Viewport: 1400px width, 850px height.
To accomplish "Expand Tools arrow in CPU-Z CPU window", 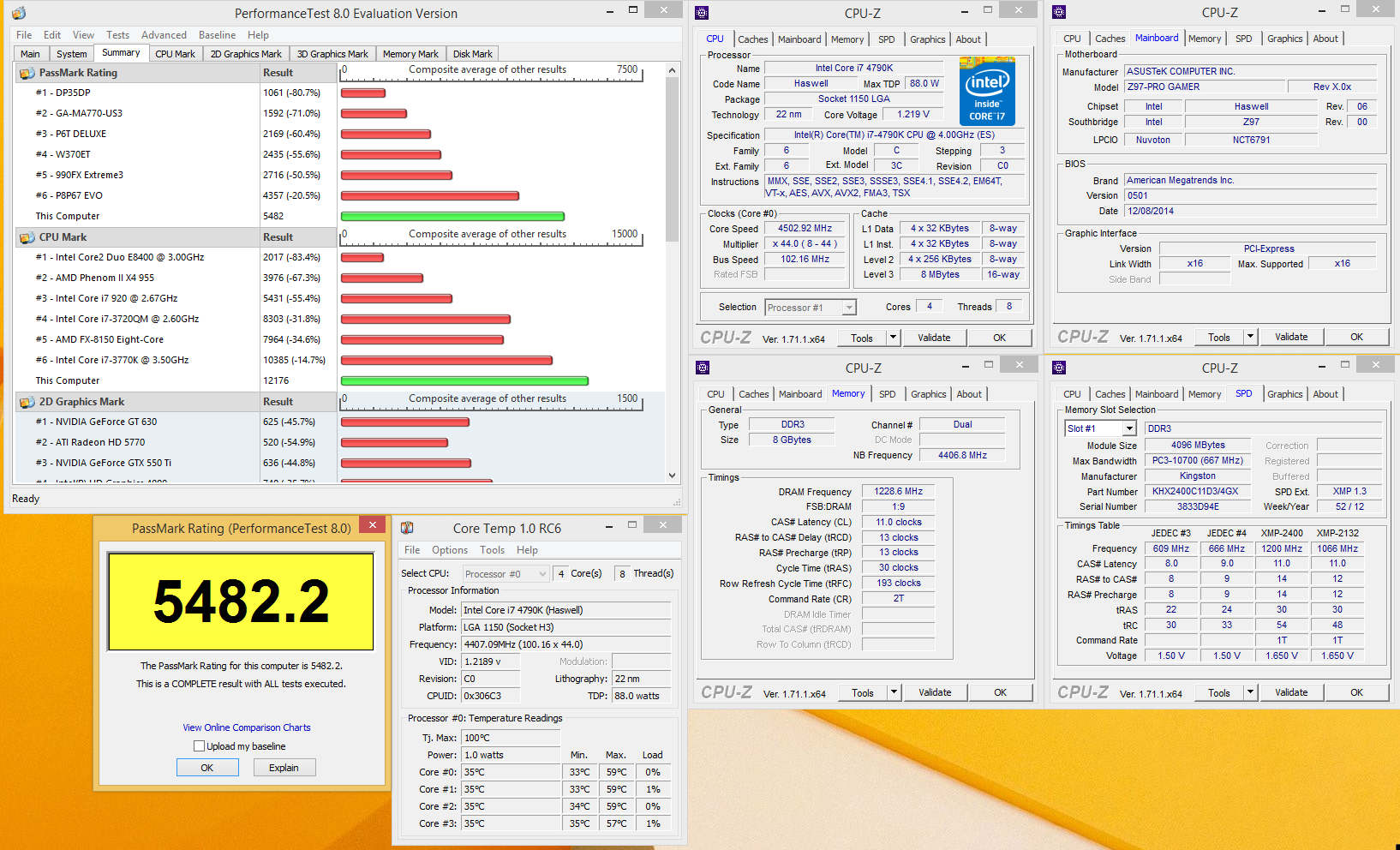I will (893, 338).
